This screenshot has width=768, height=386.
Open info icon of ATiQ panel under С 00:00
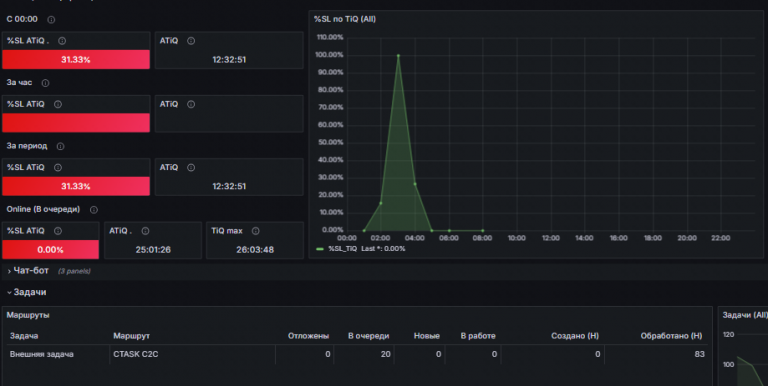tap(191, 41)
